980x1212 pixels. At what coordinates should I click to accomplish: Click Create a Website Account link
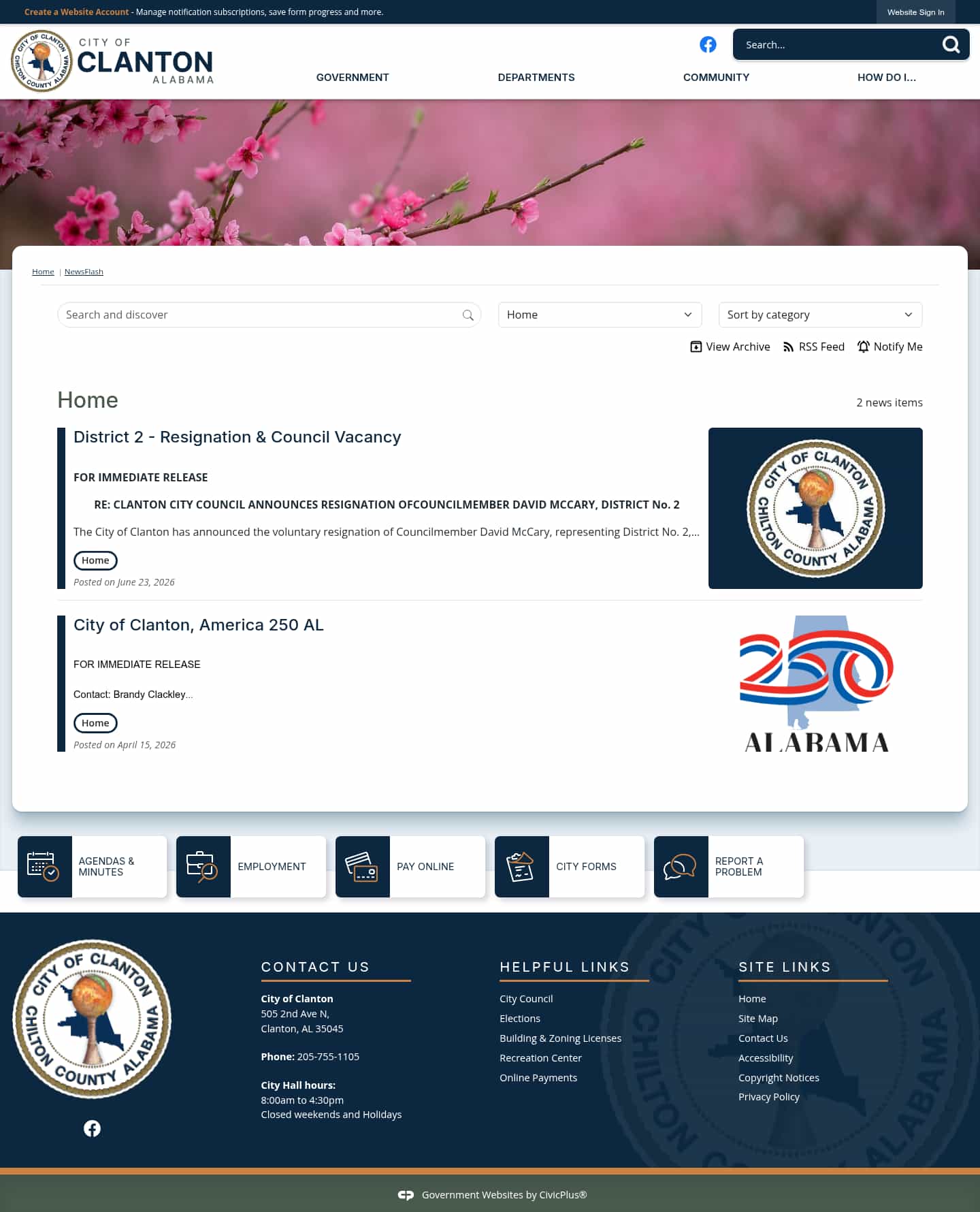(x=76, y=12)
